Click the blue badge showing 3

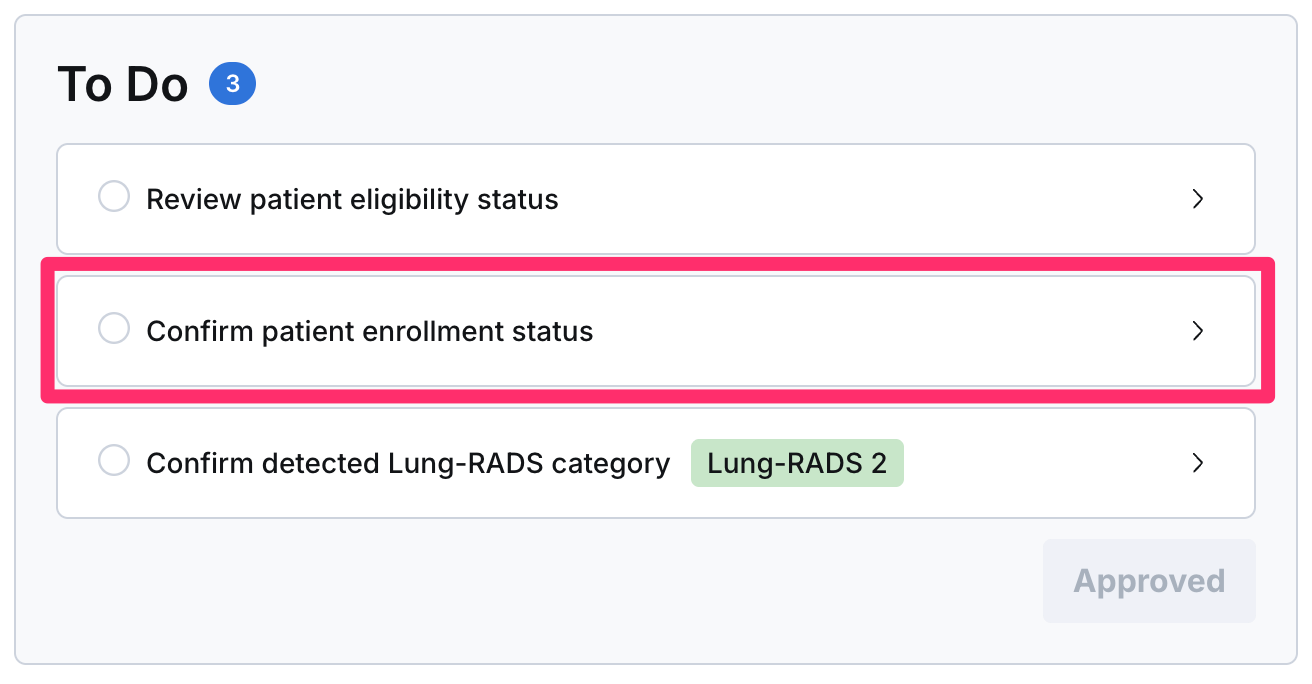[233, 85]
